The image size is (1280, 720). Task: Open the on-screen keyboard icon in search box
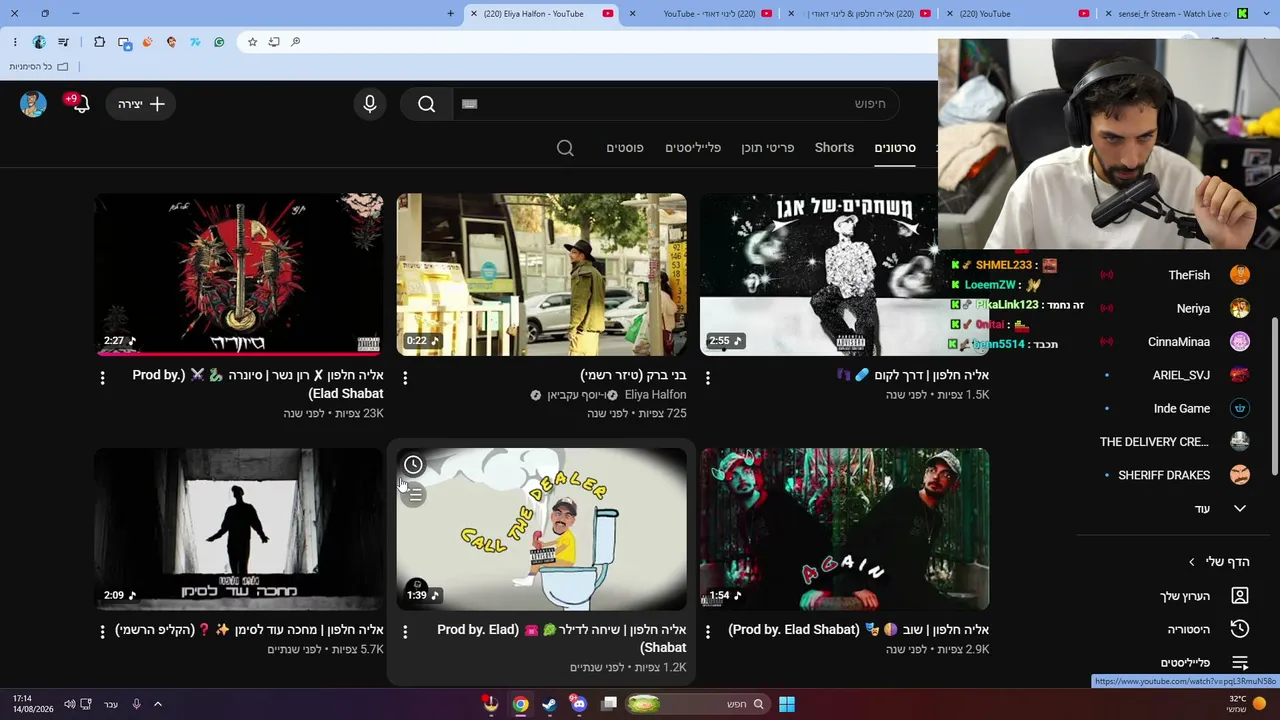pos(470,104)
